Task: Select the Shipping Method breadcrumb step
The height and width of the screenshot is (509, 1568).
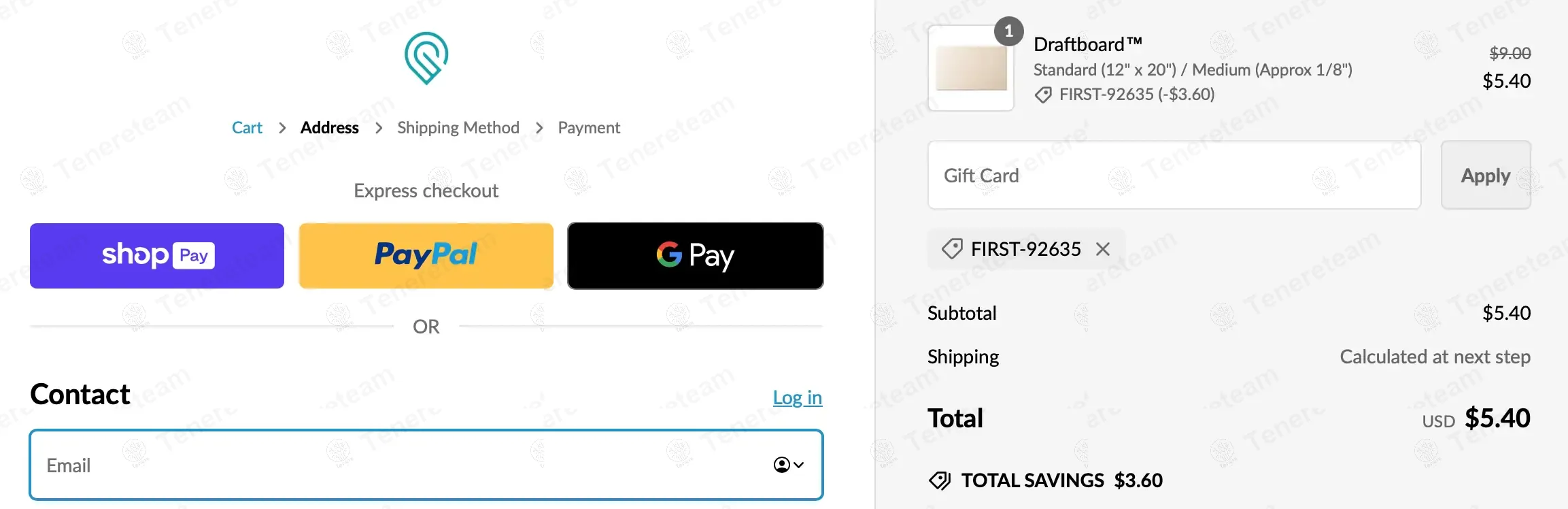Action: (458, 128)
